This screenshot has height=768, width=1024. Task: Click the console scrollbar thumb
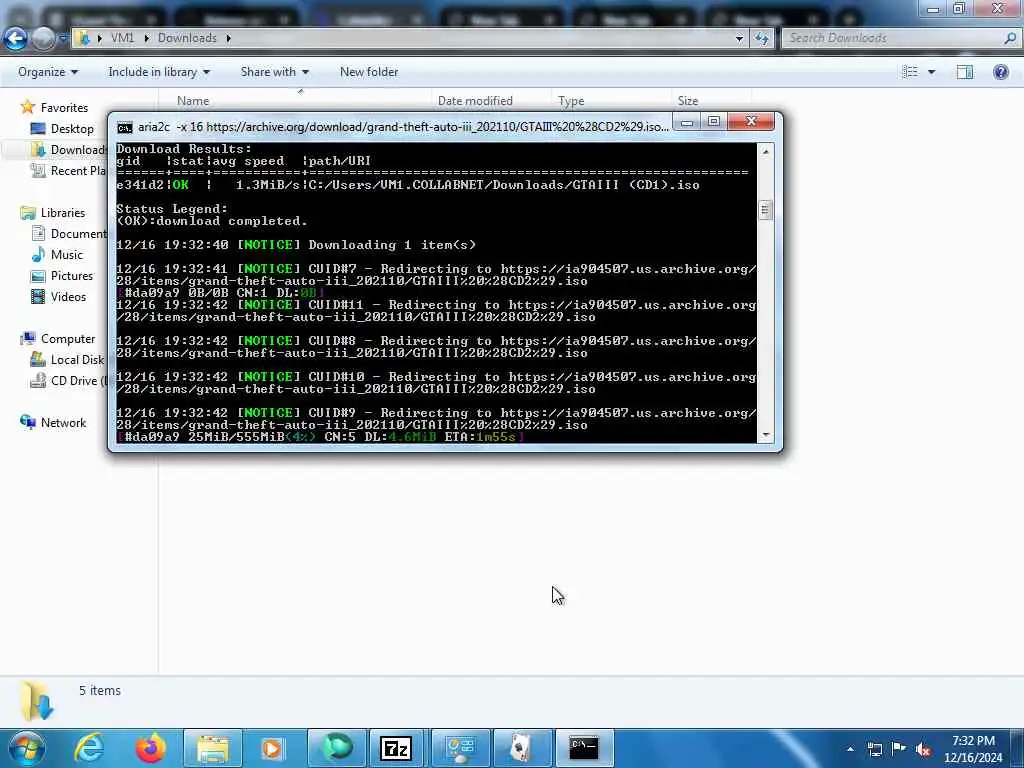point(765,210)
